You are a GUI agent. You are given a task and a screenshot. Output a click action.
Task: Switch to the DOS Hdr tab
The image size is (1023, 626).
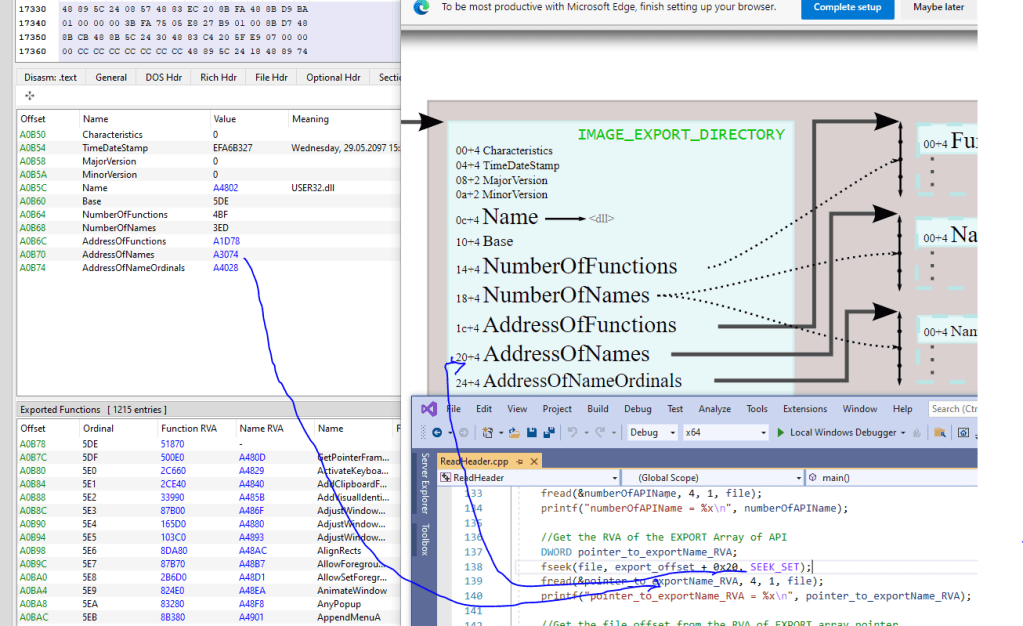164,77
